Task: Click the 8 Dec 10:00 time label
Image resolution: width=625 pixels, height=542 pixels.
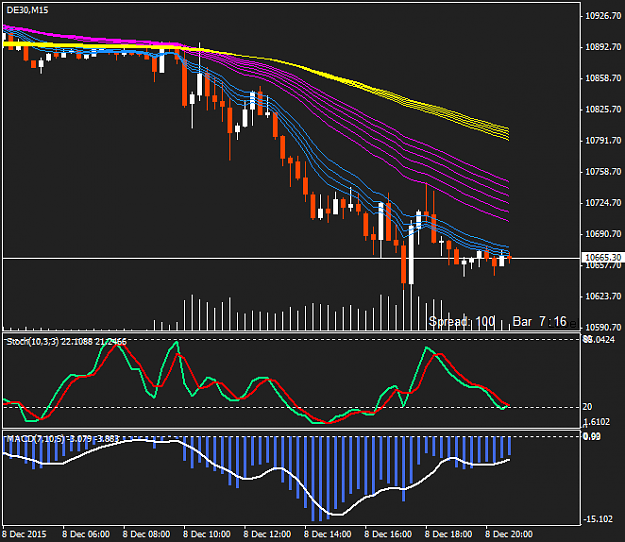Action: pyautogui.click(x=206, y=534)
